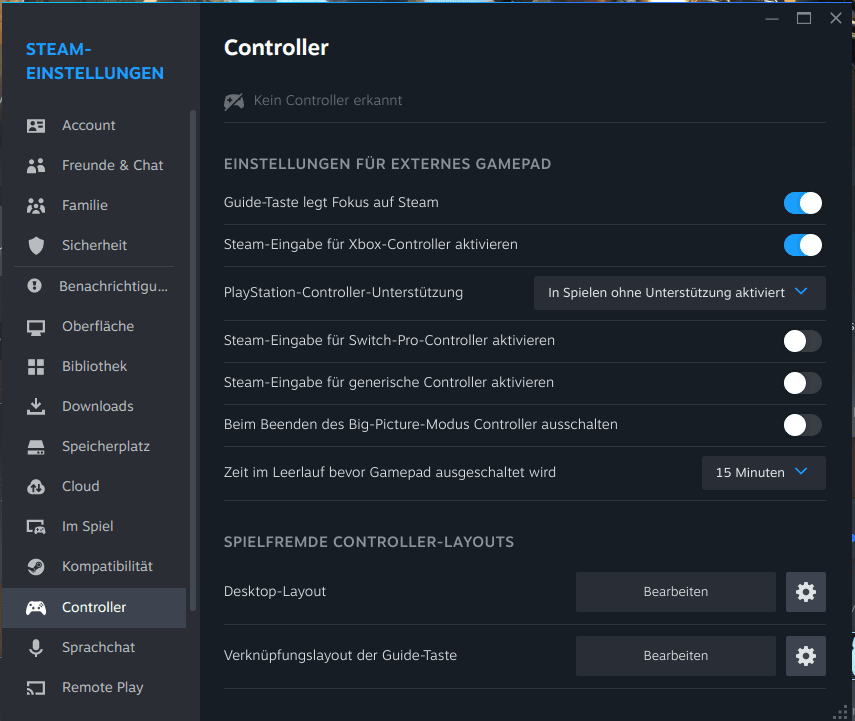Image resolution: width=855 pixels, height=721 pixels.
Task: Click the Freunde & Chat people icon
Action: pyautogui.click(x=36, y=165)
